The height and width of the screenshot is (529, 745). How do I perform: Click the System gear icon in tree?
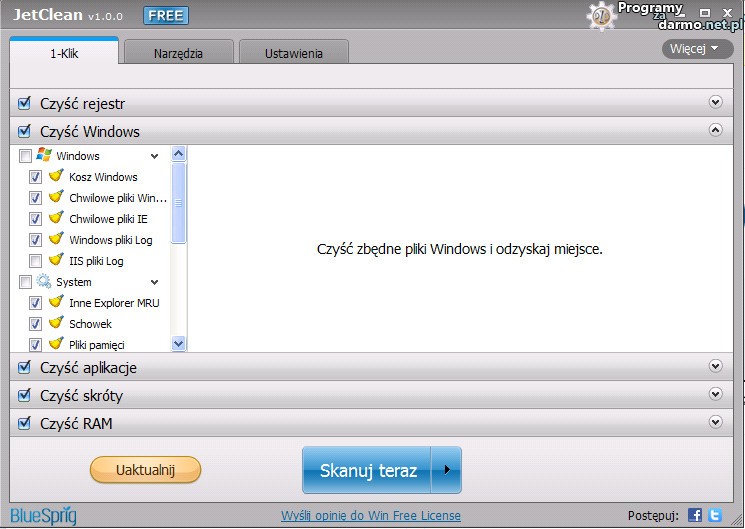[x=44, y=282]
